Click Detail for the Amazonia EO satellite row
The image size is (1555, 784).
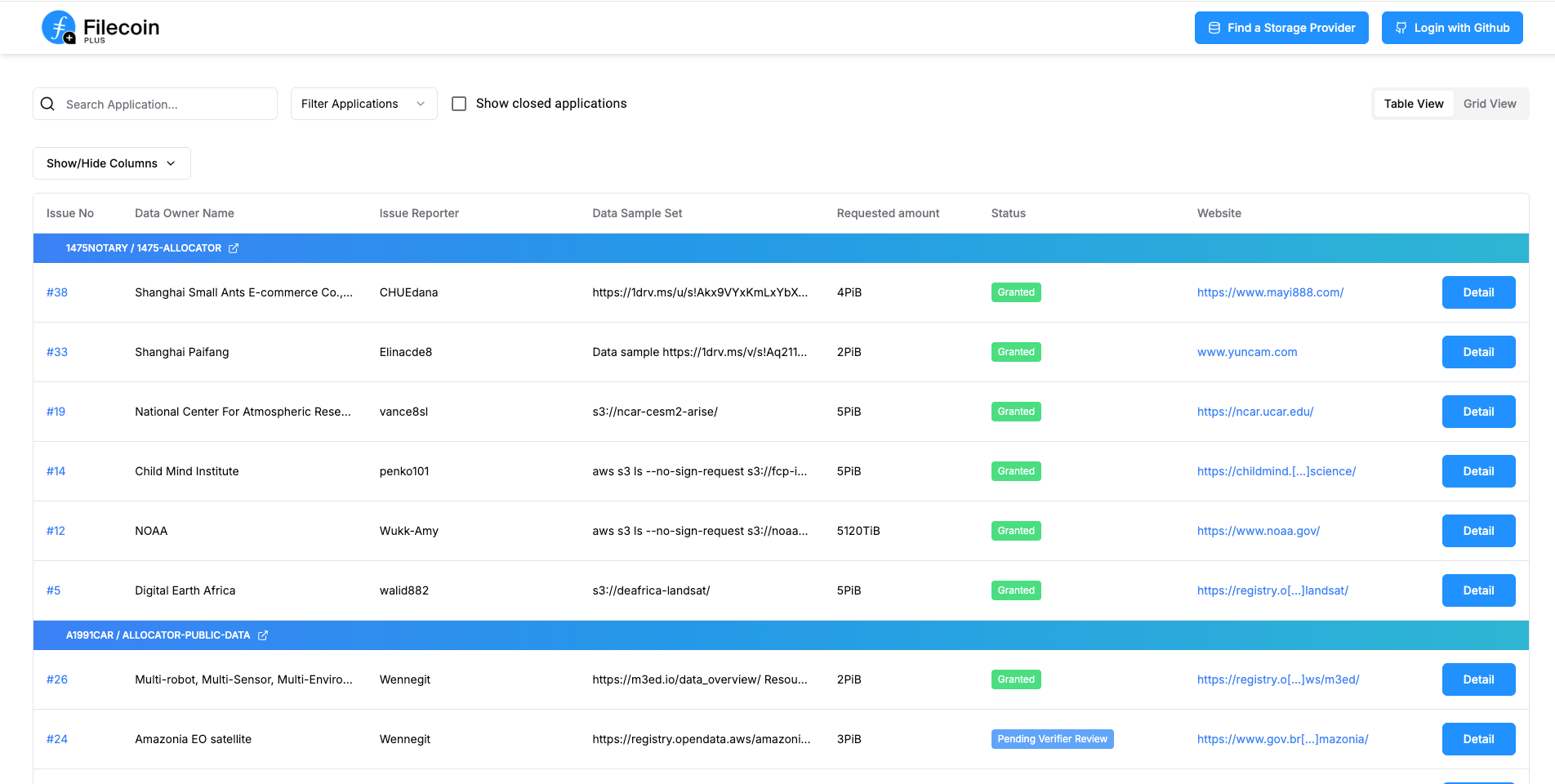(1478, 739)
